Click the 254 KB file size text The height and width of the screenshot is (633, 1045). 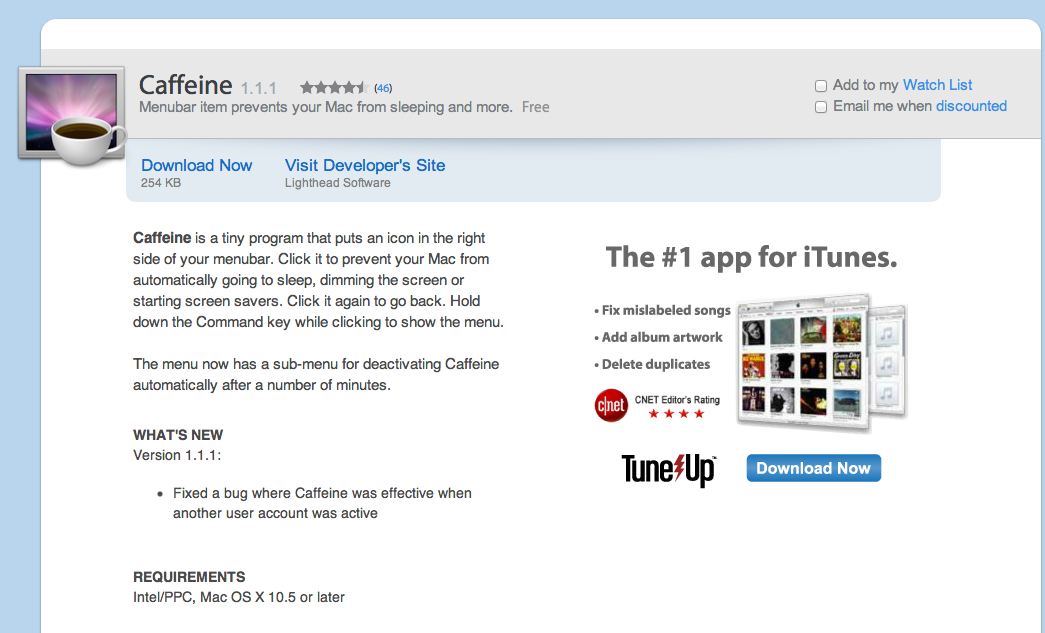(x=161, y=183)
